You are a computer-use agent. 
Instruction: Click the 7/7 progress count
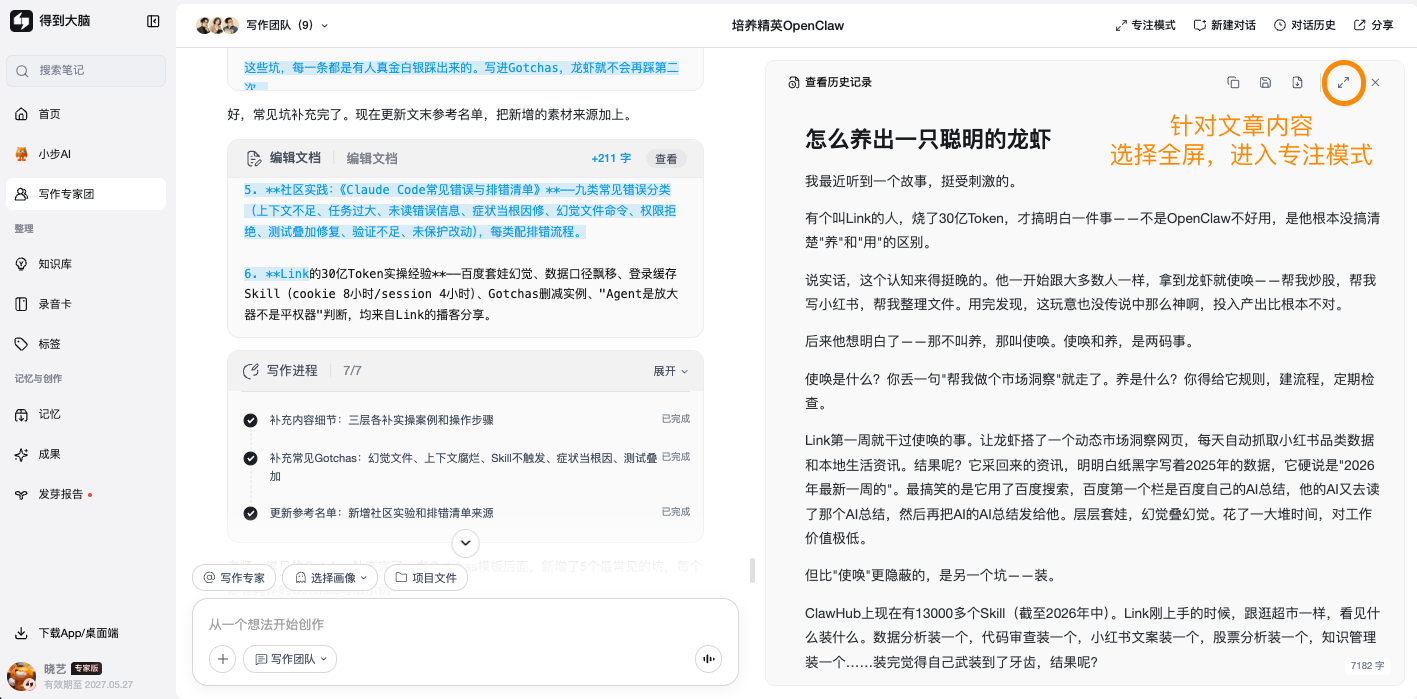(352, 371)
